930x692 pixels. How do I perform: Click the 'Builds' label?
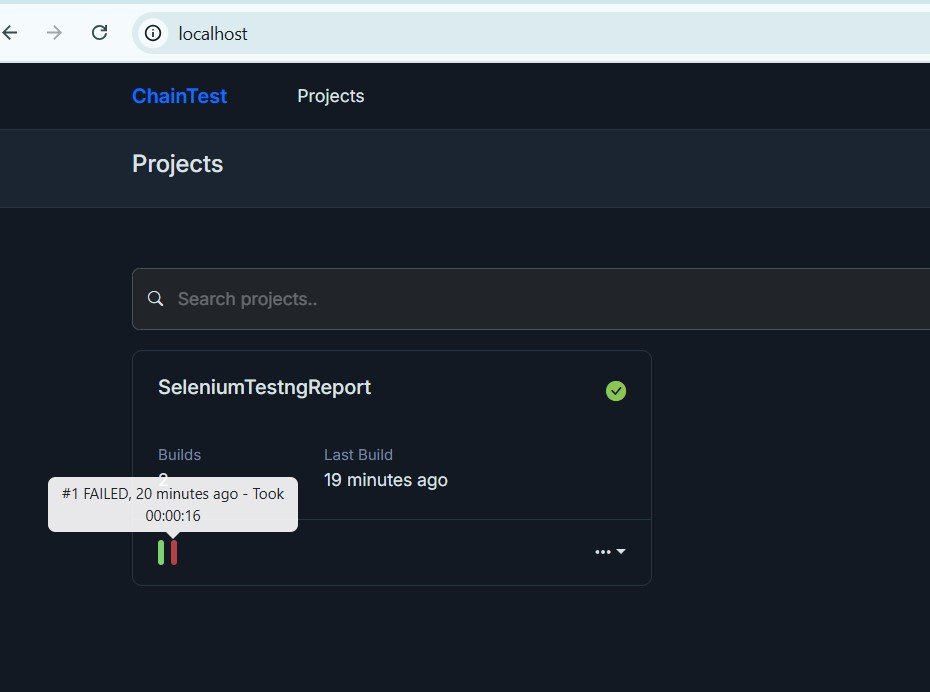(x=179, y=455)
